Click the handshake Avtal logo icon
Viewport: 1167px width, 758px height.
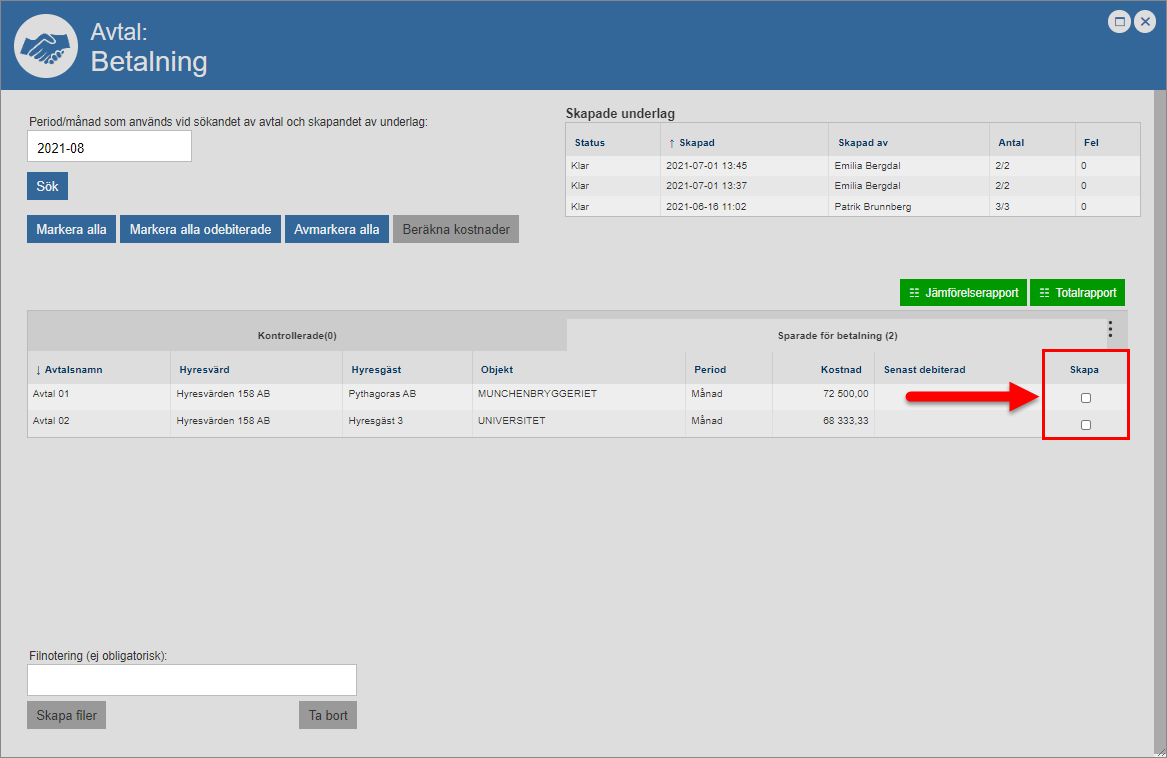(x=45, y=46)
